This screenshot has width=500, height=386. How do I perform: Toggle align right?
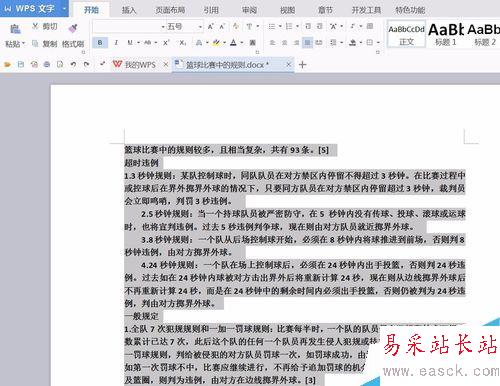click(296, 43)
